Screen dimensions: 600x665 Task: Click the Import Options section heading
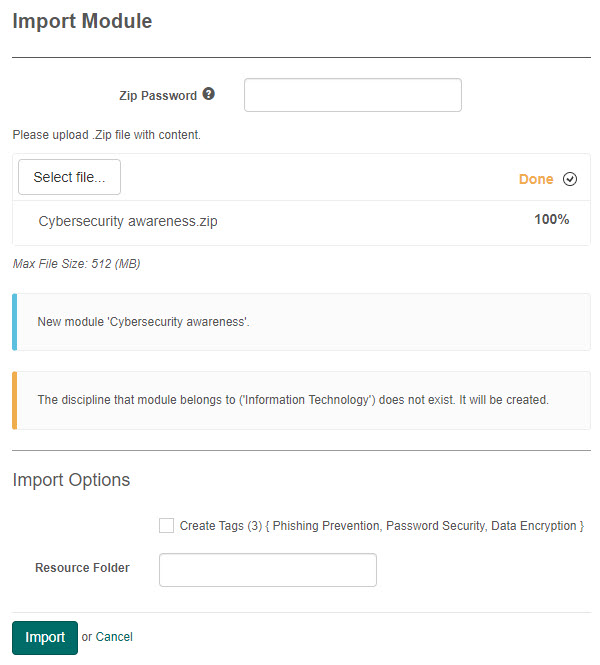click(71, 480)
